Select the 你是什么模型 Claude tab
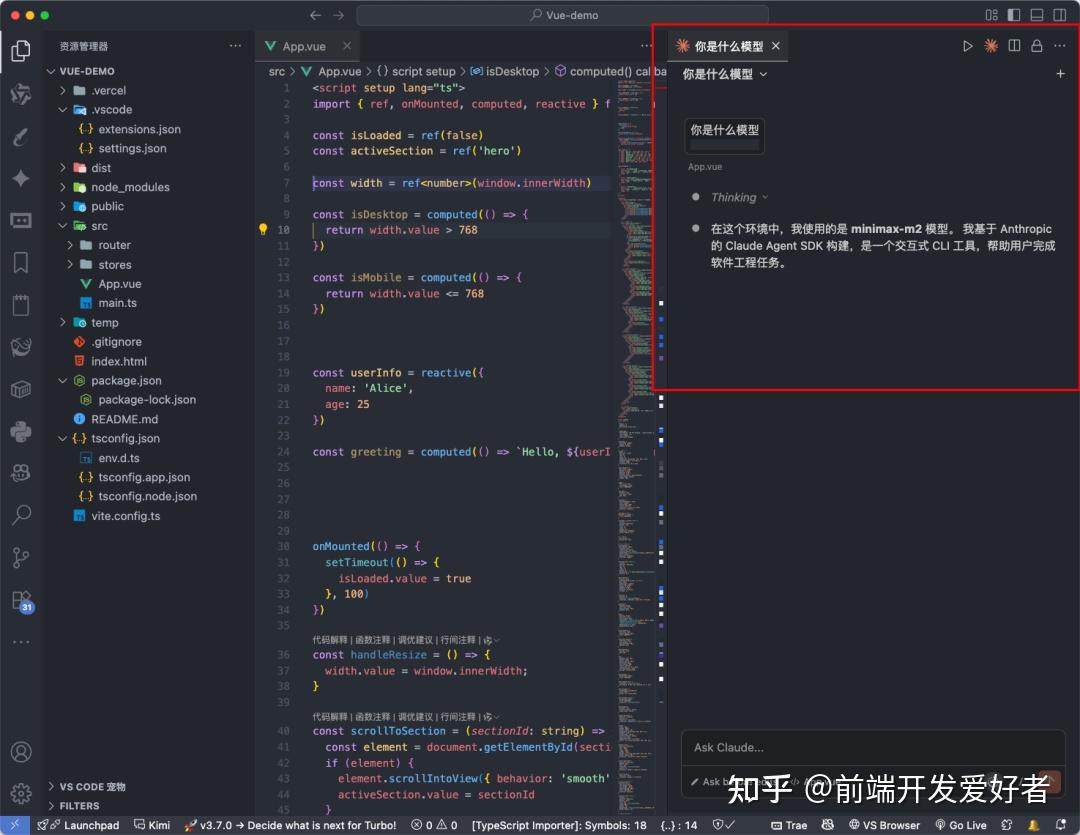 [x=727, y=46]
